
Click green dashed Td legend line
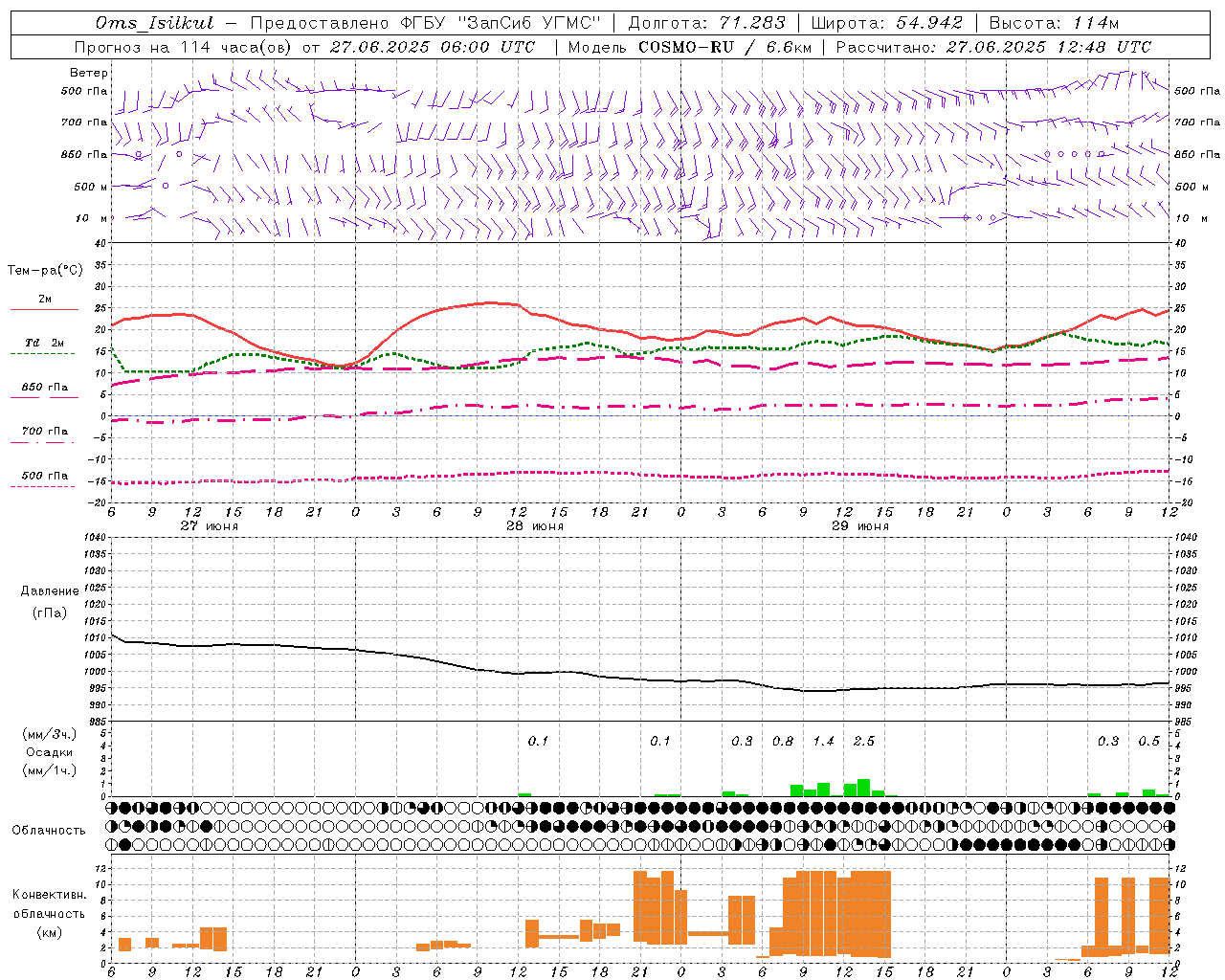42,354
